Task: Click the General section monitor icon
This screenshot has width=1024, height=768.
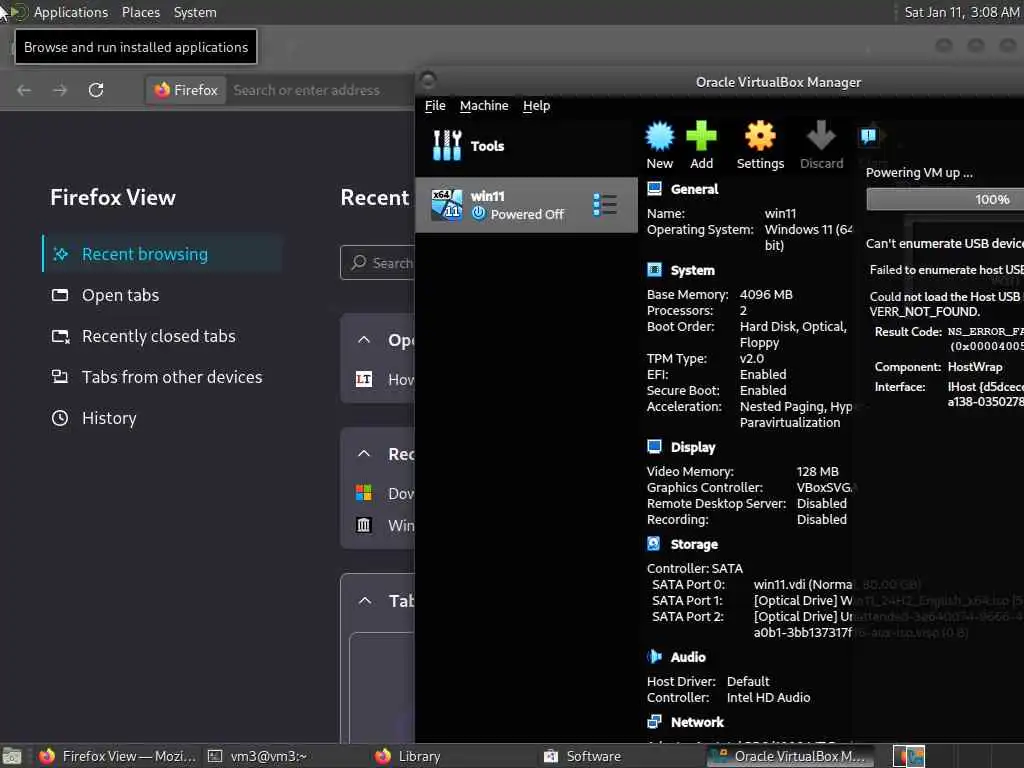Action: pyautogui.click(x=654, y=189)
